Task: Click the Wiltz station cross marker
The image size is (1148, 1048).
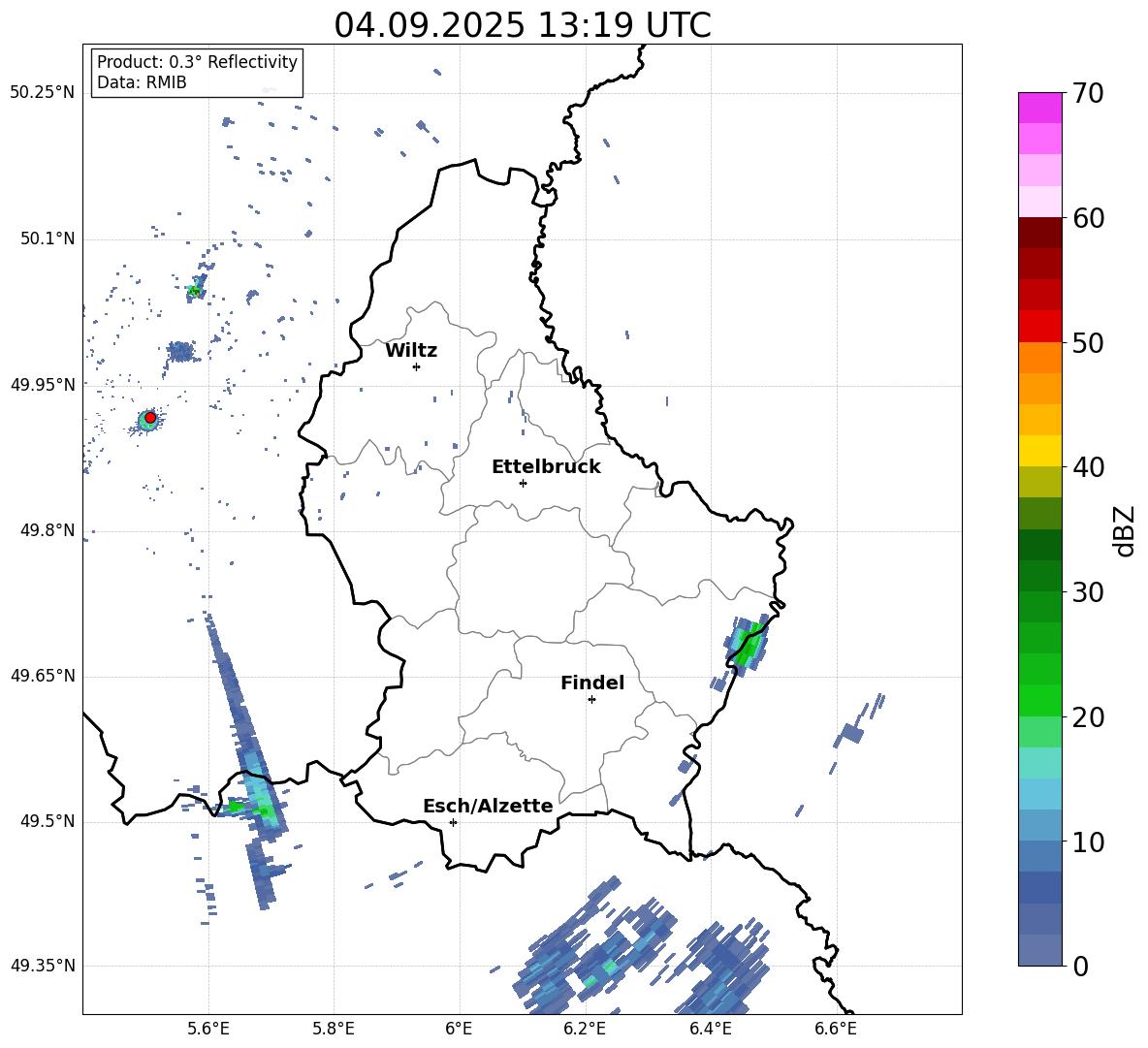Action: (x=417, y=366)
